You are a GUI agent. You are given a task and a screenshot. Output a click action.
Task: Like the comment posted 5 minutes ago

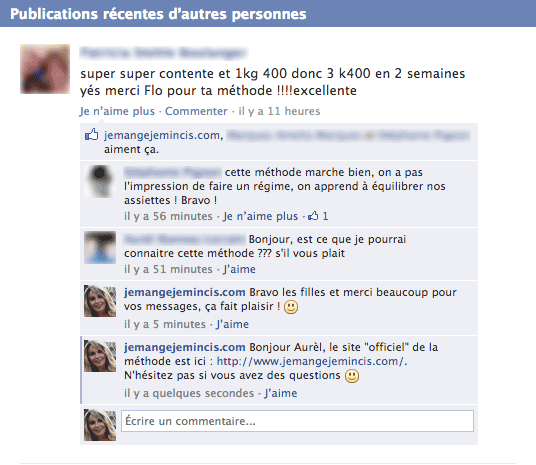pos(232,324)
